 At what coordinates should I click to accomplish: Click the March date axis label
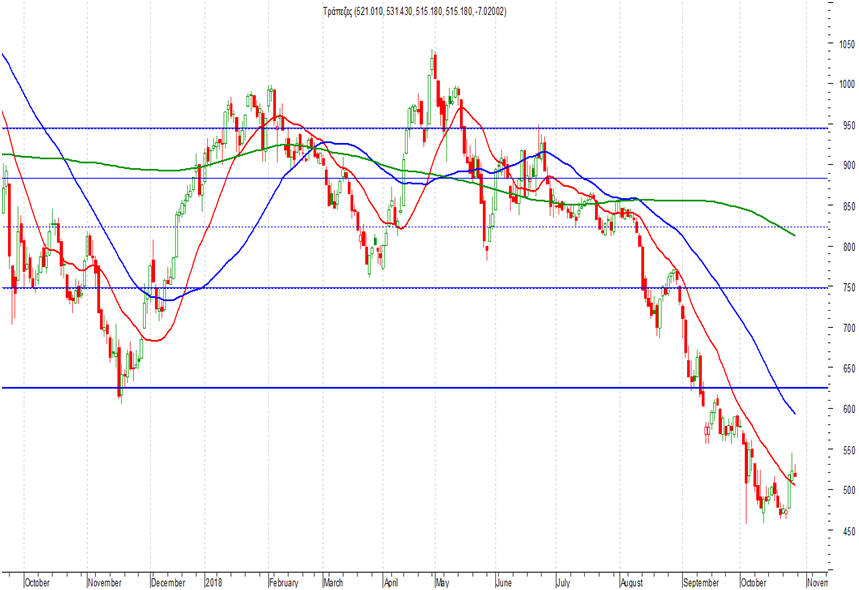click(x=333, y=582)
